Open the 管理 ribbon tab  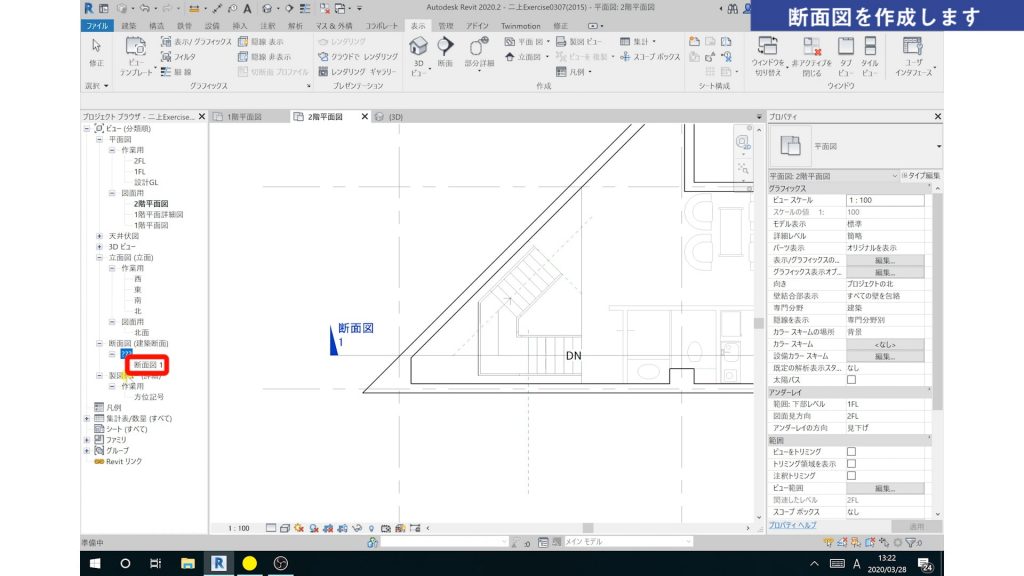446,24
